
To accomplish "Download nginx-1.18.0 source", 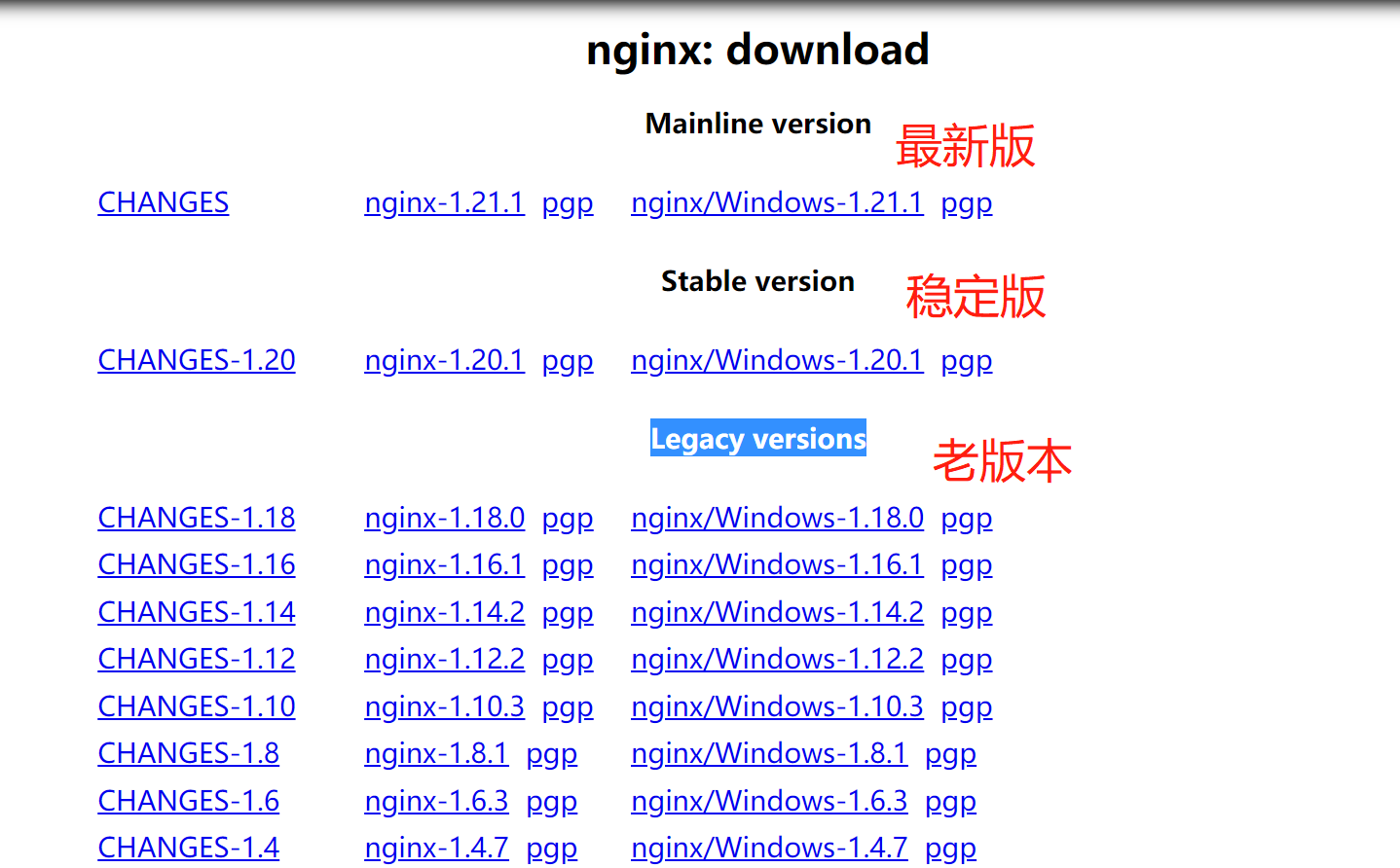I will 445,518.
